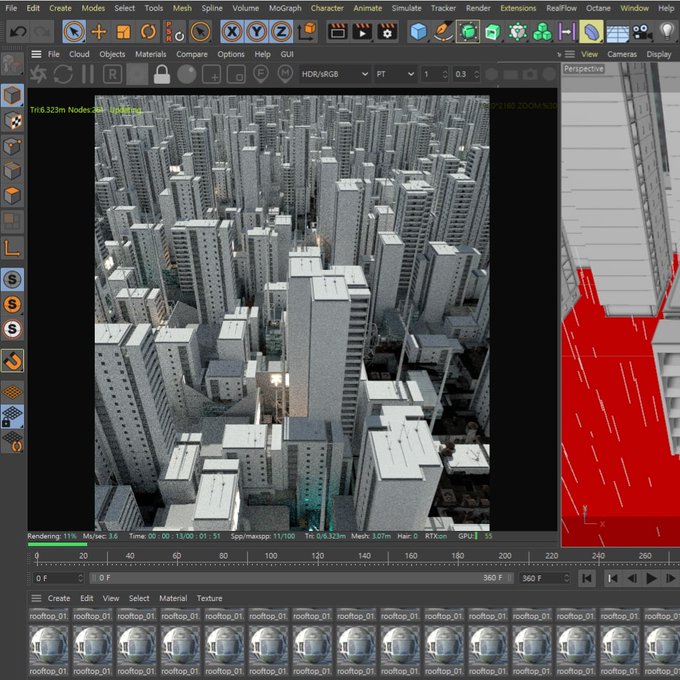Go to start of animation

coord(587,578)
